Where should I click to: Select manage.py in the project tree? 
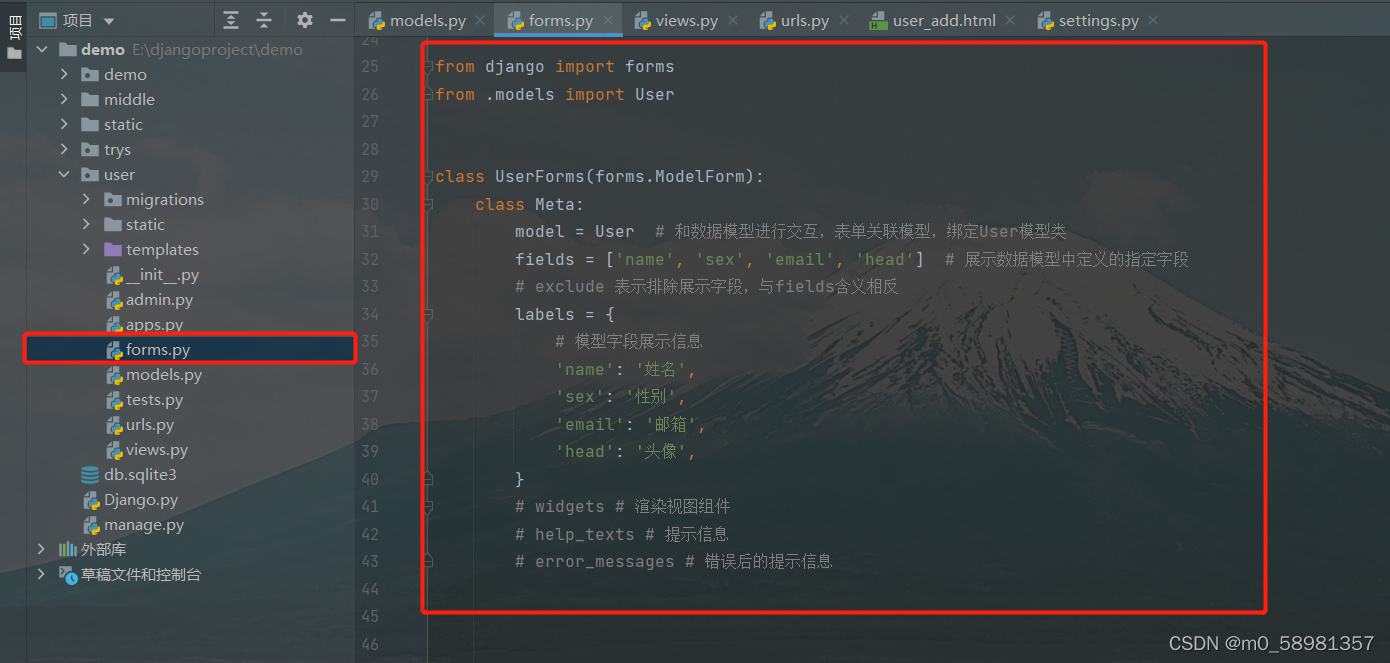(144, 524)
